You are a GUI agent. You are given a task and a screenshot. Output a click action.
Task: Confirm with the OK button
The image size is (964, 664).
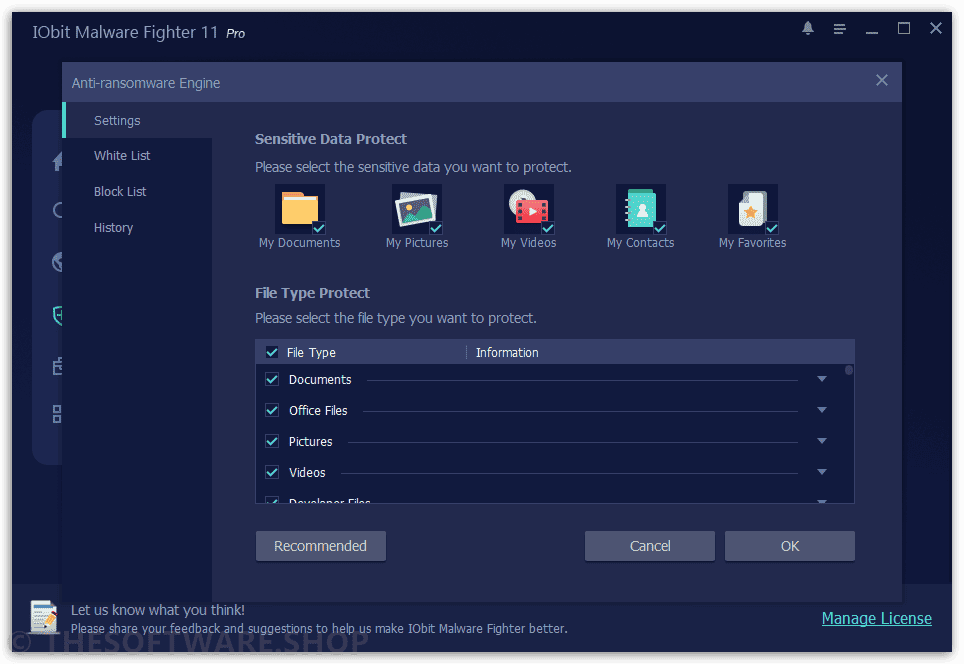coord(789,546)
